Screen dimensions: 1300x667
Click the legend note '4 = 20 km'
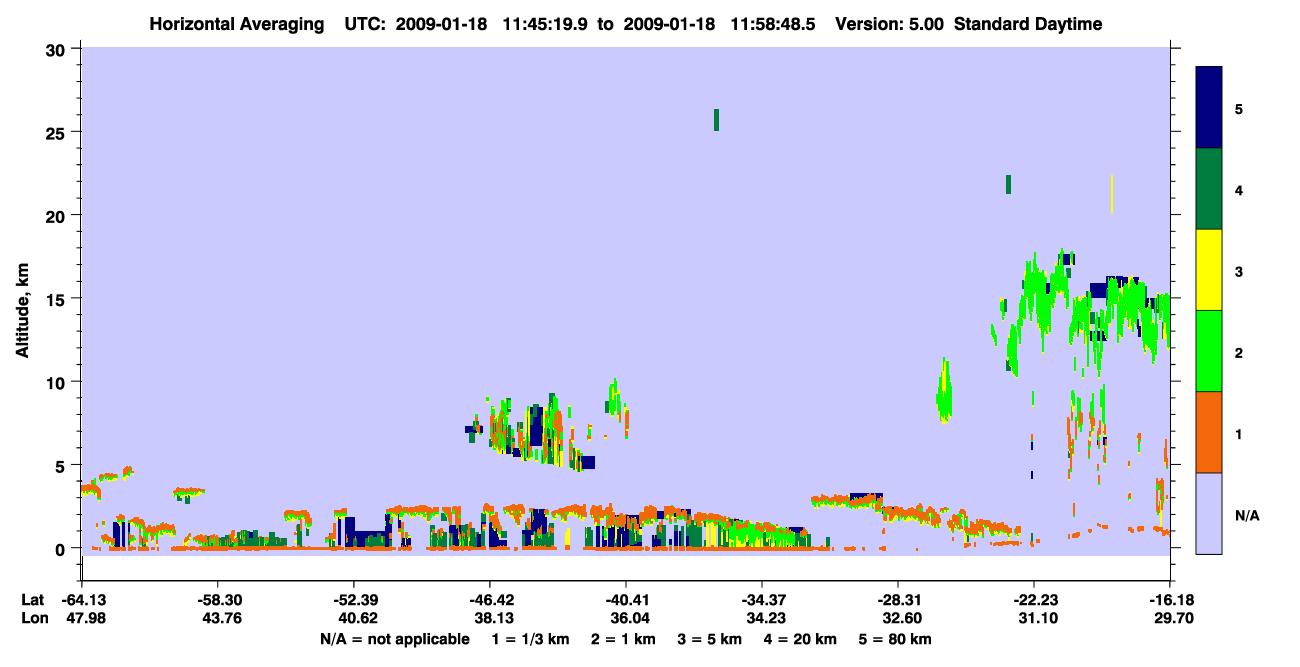799,639
